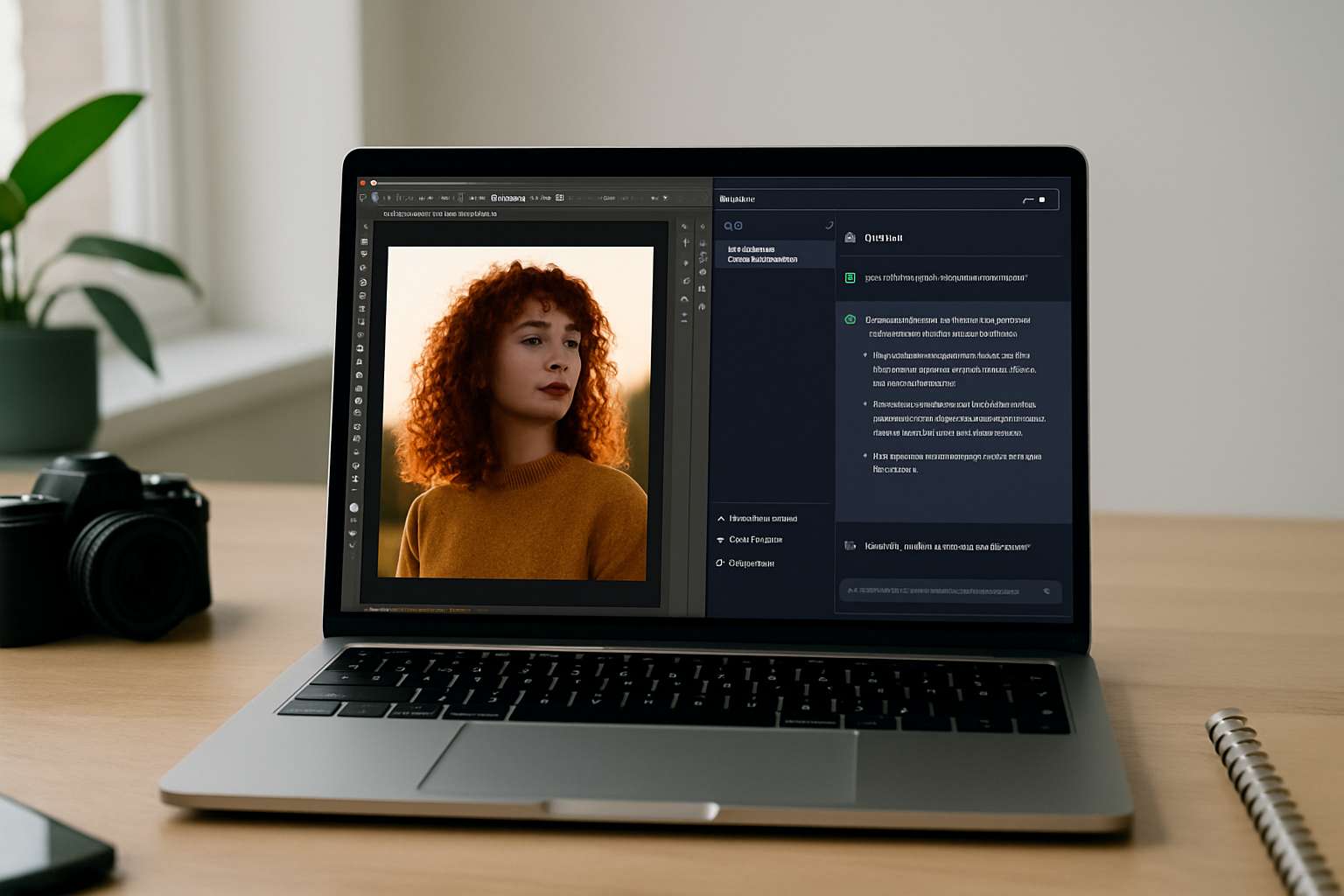Viewport: 1344px width, 896px height.
Task: Click the grid icon in the editor options bar
Action: click(x=560, y=198)
